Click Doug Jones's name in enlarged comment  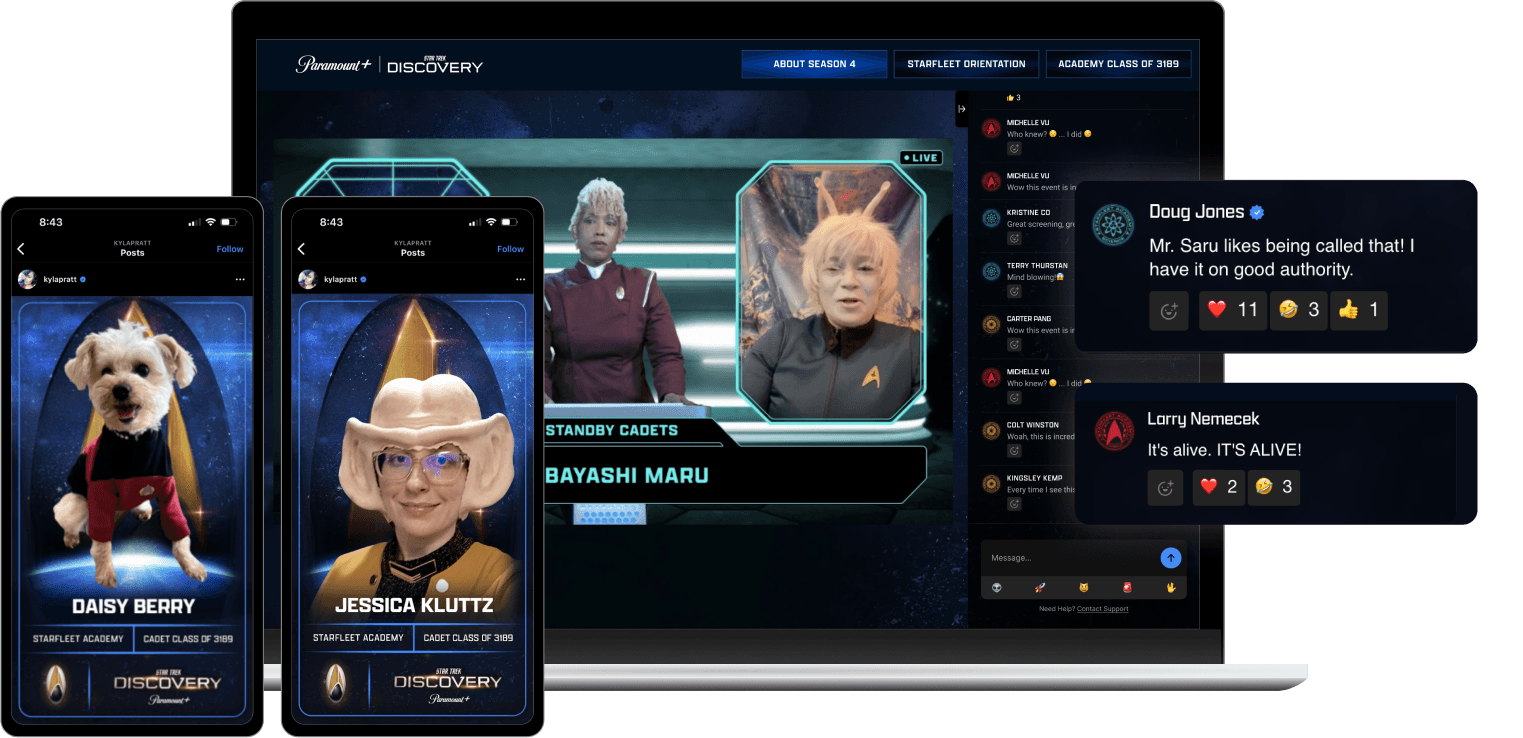1196,212
